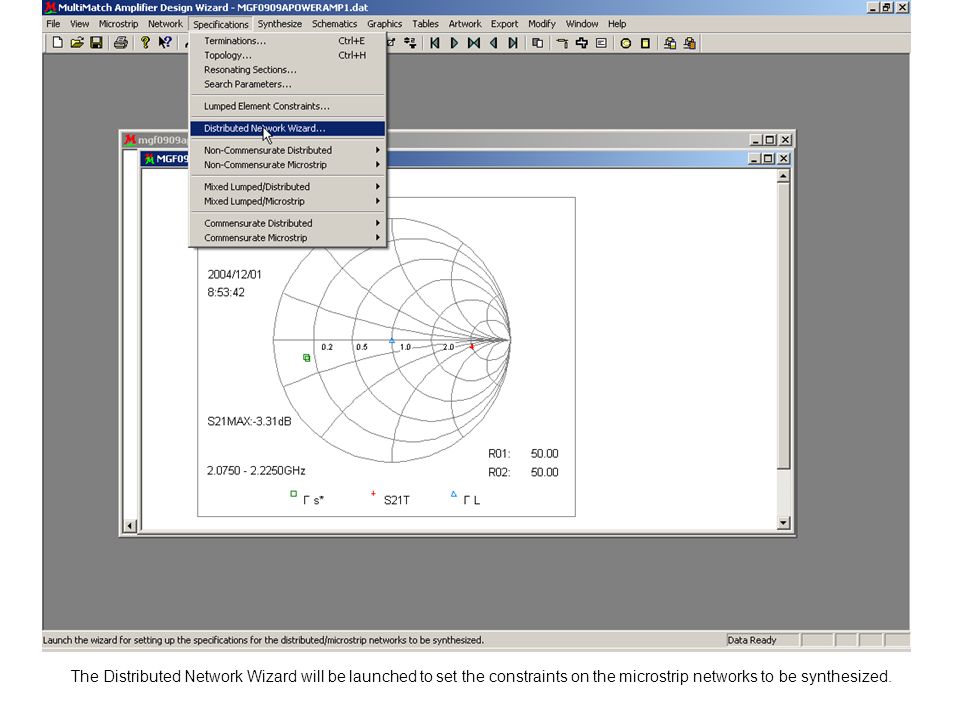
Task: Jump to first with the bar-left-triangle icon
Action: click(x=435, y=43)
